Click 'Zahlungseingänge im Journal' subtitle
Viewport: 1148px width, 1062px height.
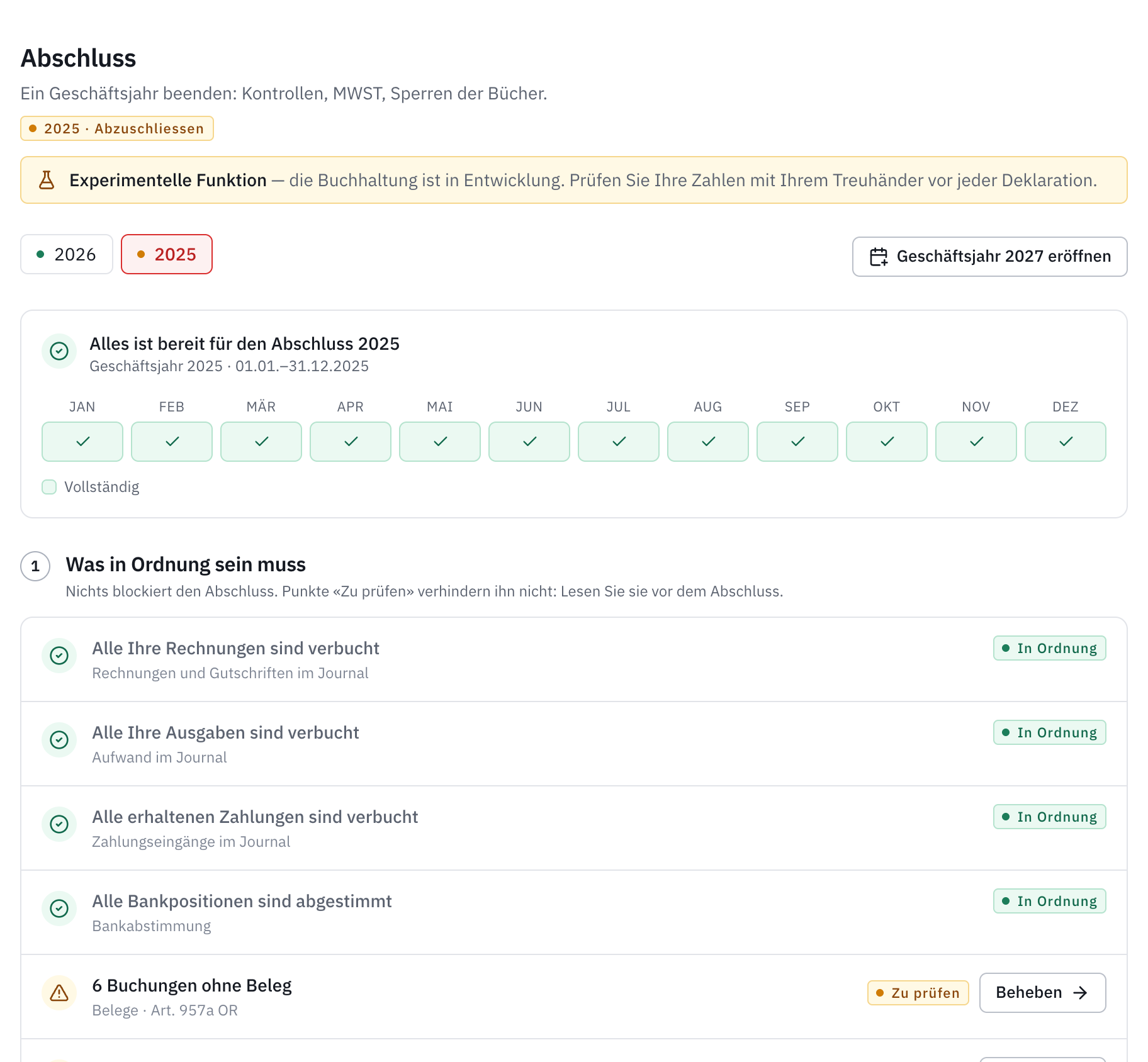[x=191, y=842]
